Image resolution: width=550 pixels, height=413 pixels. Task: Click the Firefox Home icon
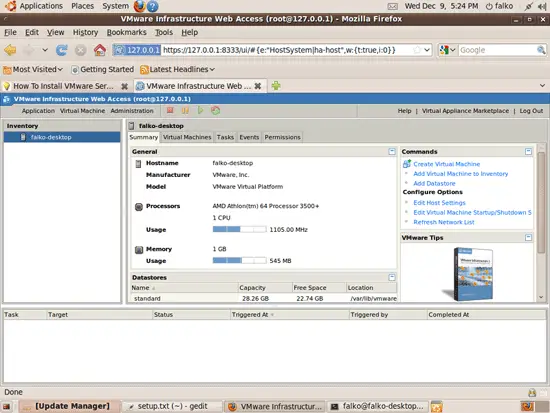click(100, 50)
